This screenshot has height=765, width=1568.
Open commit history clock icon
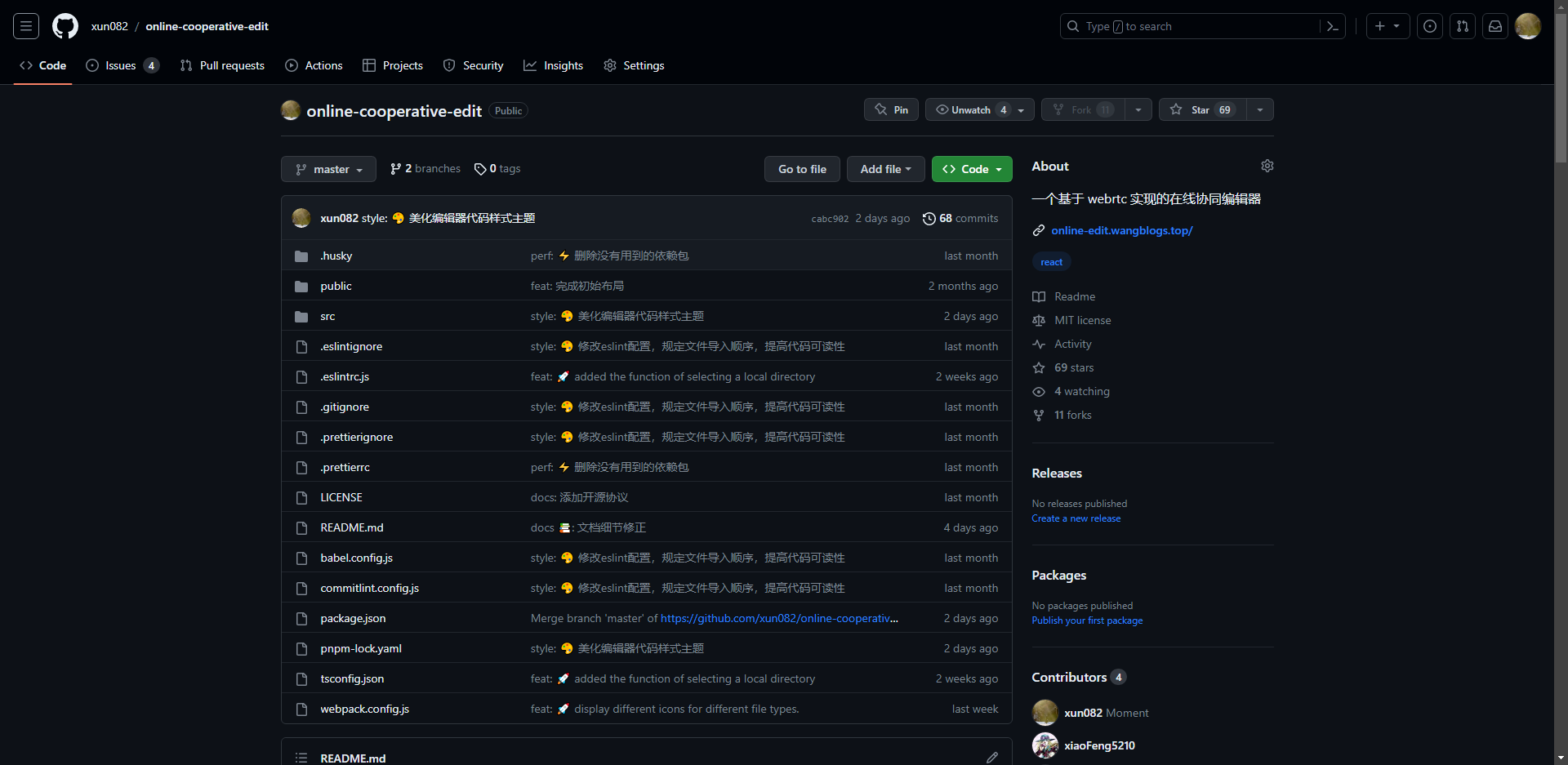pyautogui.click(x=929, y=218)
